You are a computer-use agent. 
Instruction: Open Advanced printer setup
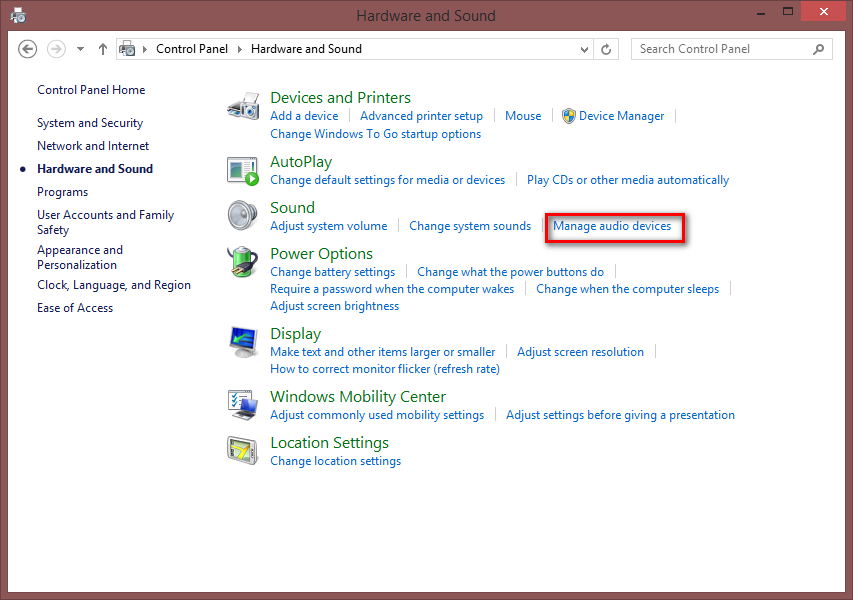coord(421,116)
